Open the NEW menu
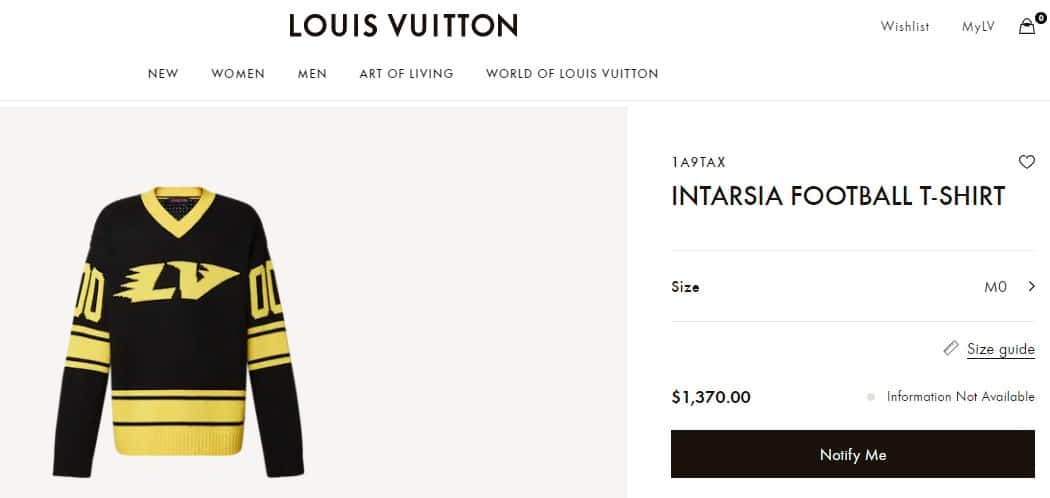This screenshot has height=498, width=1050. pyautogui.click(x=163, y=74)
